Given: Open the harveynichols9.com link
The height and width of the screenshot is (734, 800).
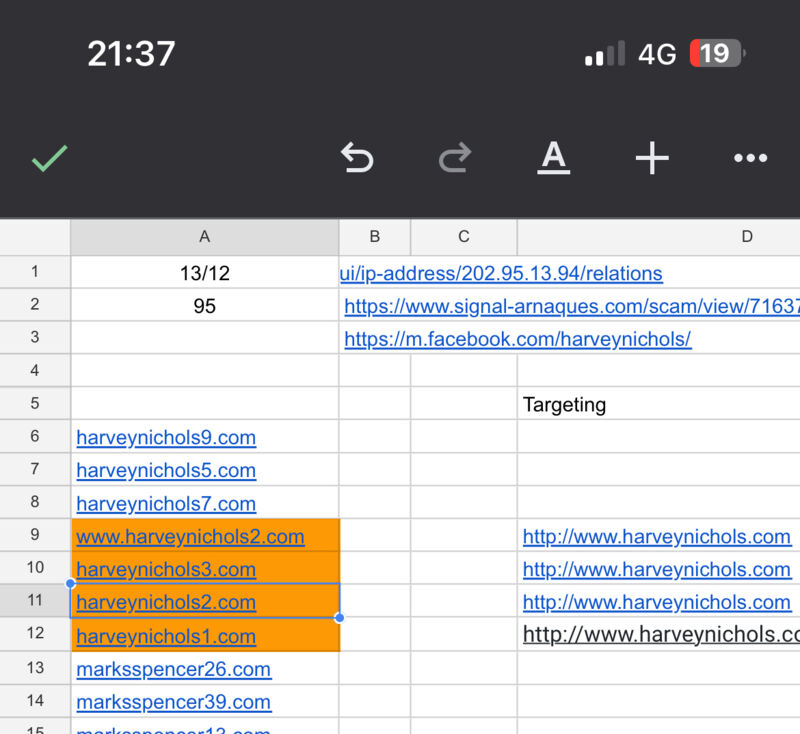Looking at the screenshot, I should pyautogui.click(x=166, y=438).
